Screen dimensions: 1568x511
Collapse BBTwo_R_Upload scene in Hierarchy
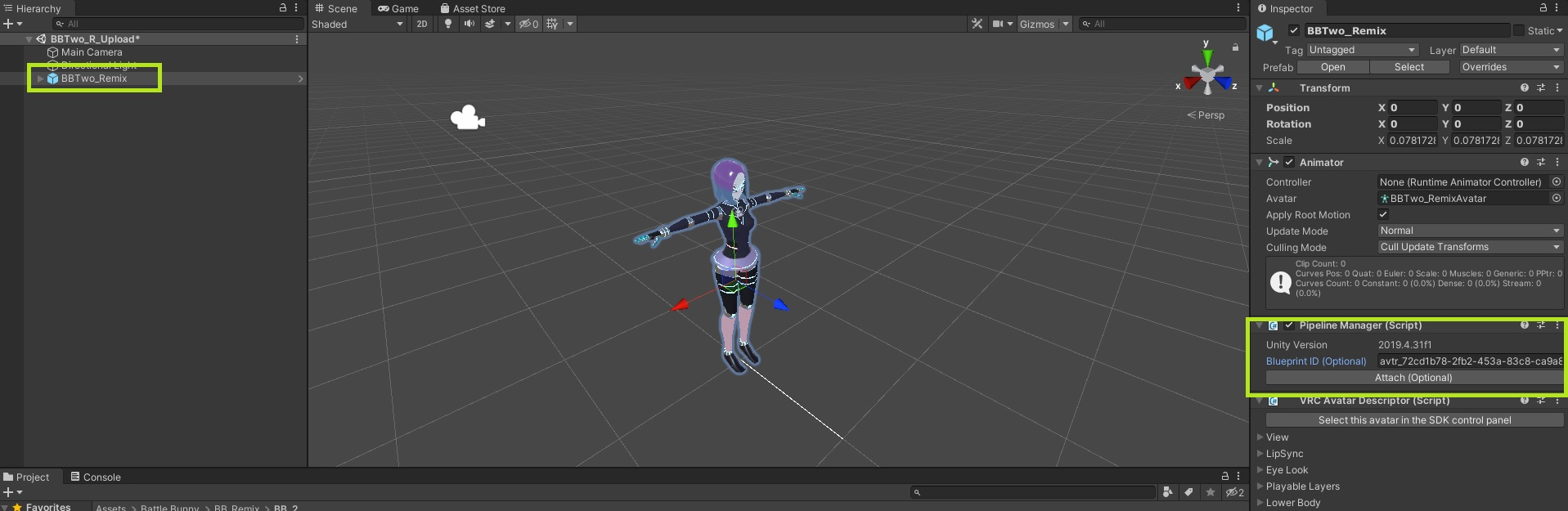coord(29,38)
